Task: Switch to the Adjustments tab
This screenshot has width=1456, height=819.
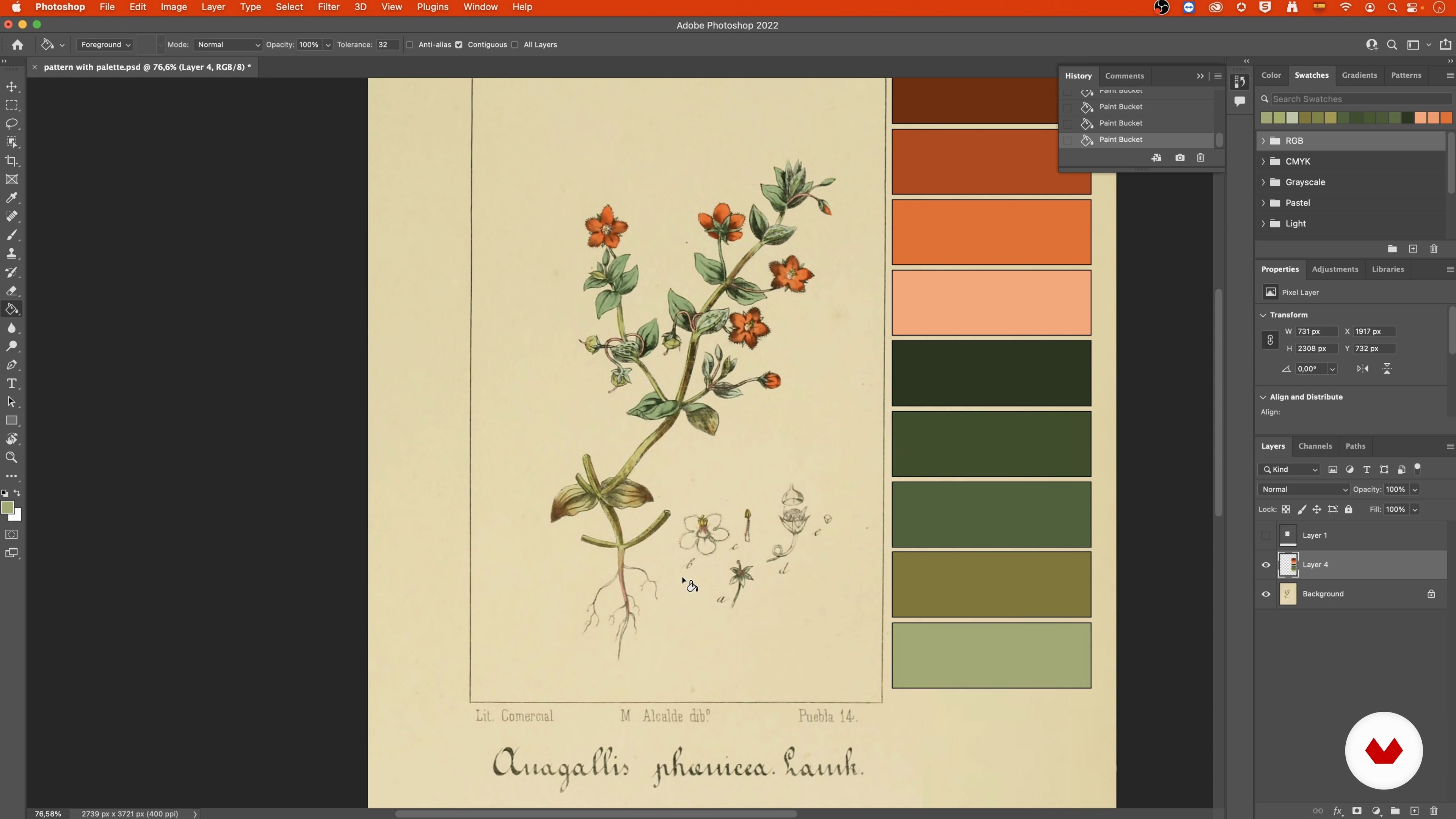Action: coord(1335,269)
